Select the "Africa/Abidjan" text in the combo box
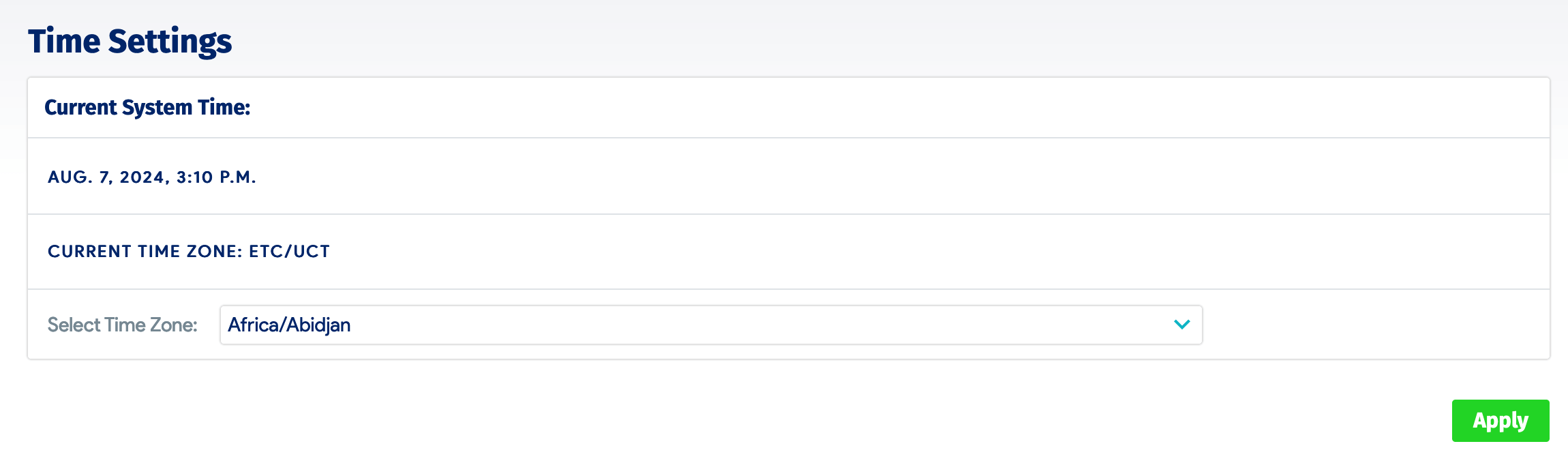This screenshot has height=461, width=1568. click(x=289, y=325)
